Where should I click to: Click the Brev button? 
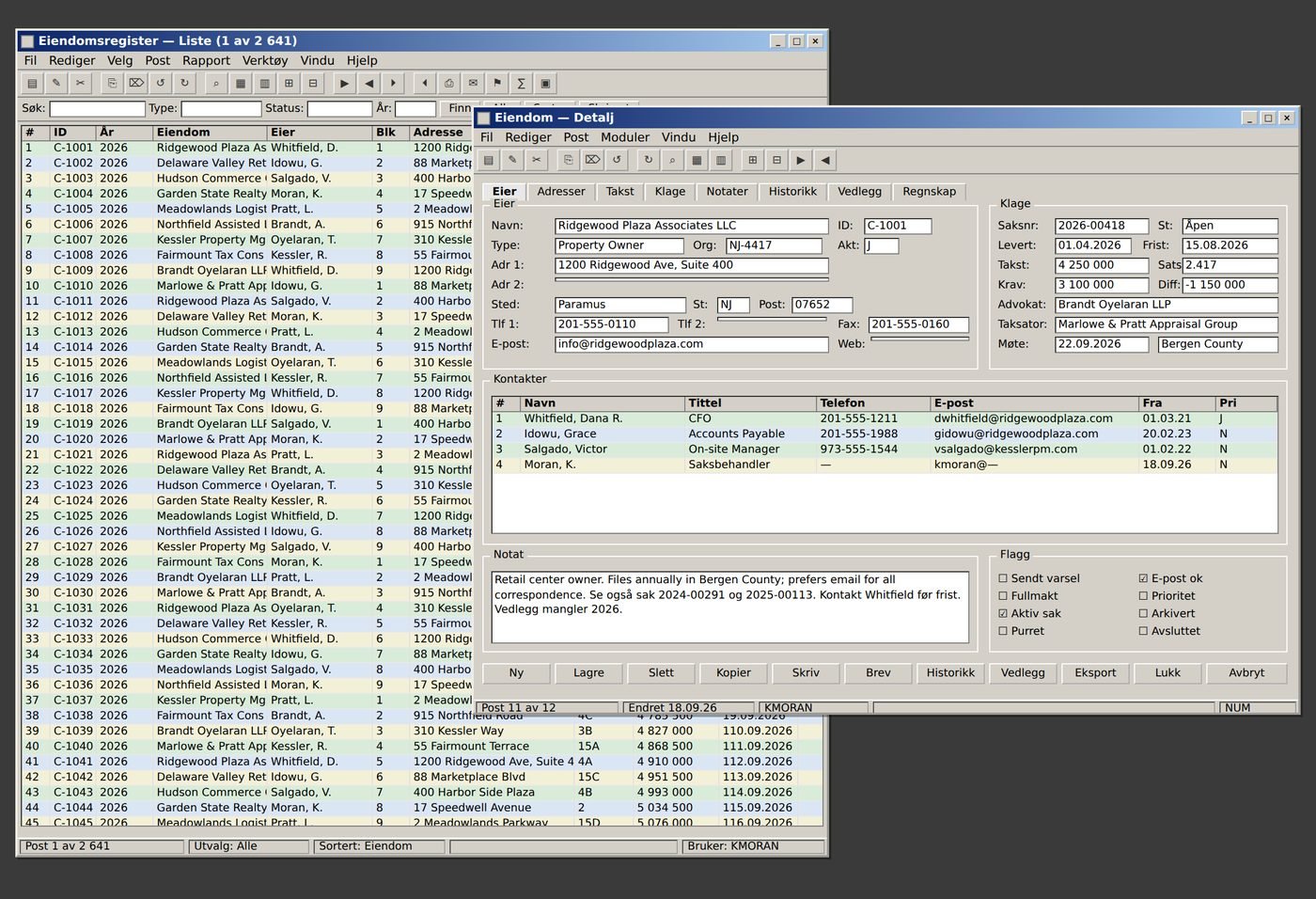click(x=878, y=673)
